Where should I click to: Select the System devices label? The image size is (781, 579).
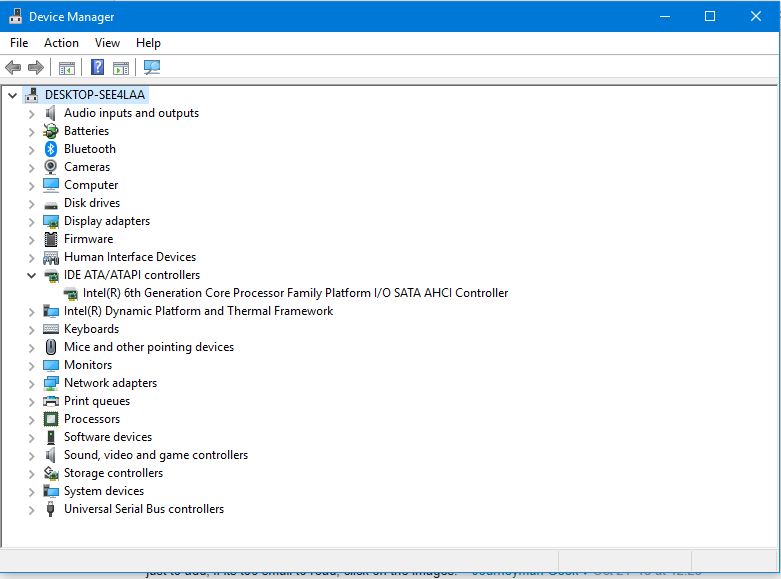104,491
